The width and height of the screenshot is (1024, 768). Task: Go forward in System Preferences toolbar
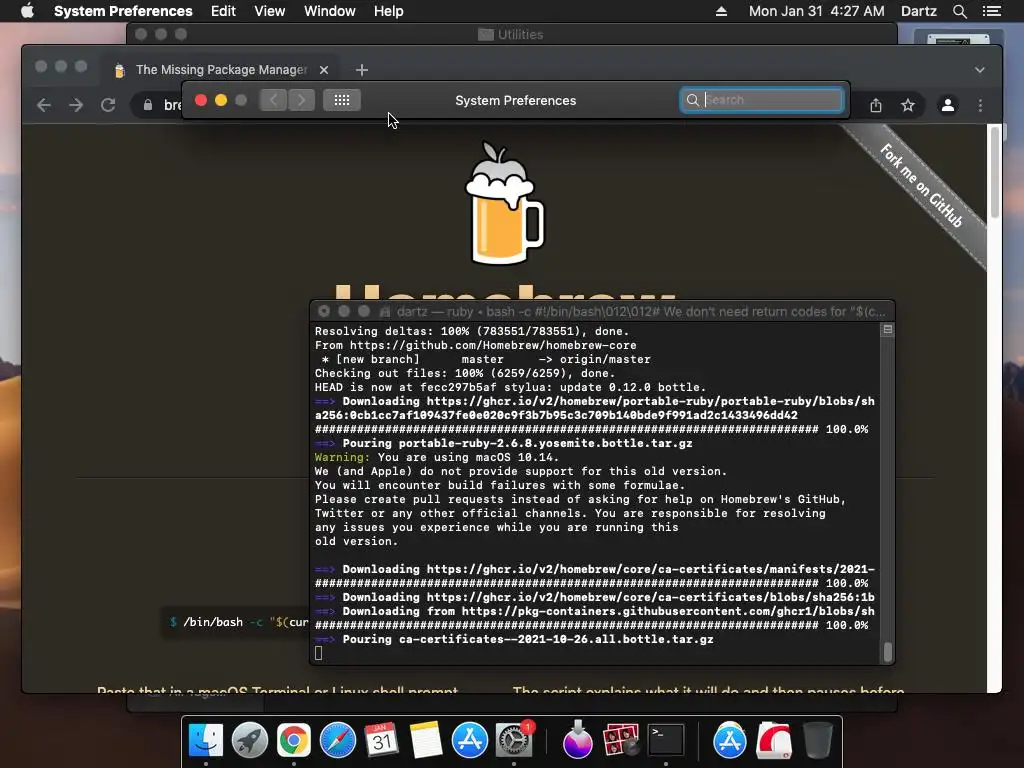click(301, 100)
